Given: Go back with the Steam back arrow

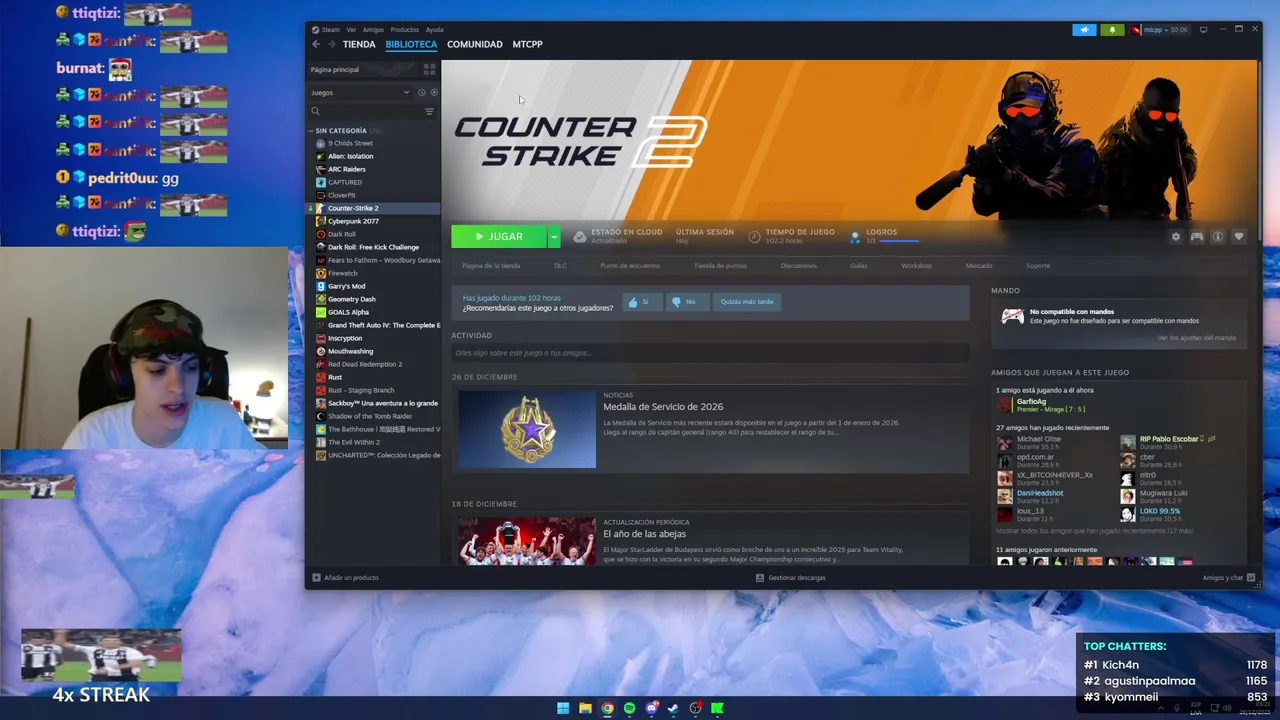Looking at the screenshot, I should click(316, 44).
